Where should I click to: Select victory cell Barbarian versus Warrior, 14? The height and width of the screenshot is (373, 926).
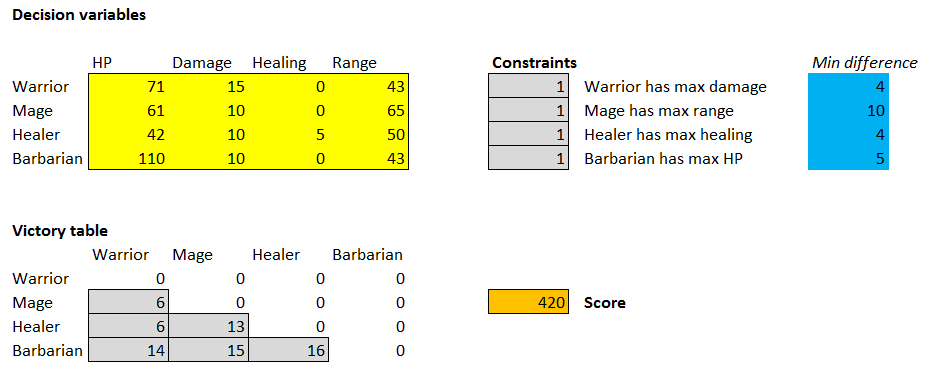pos(129,350)
